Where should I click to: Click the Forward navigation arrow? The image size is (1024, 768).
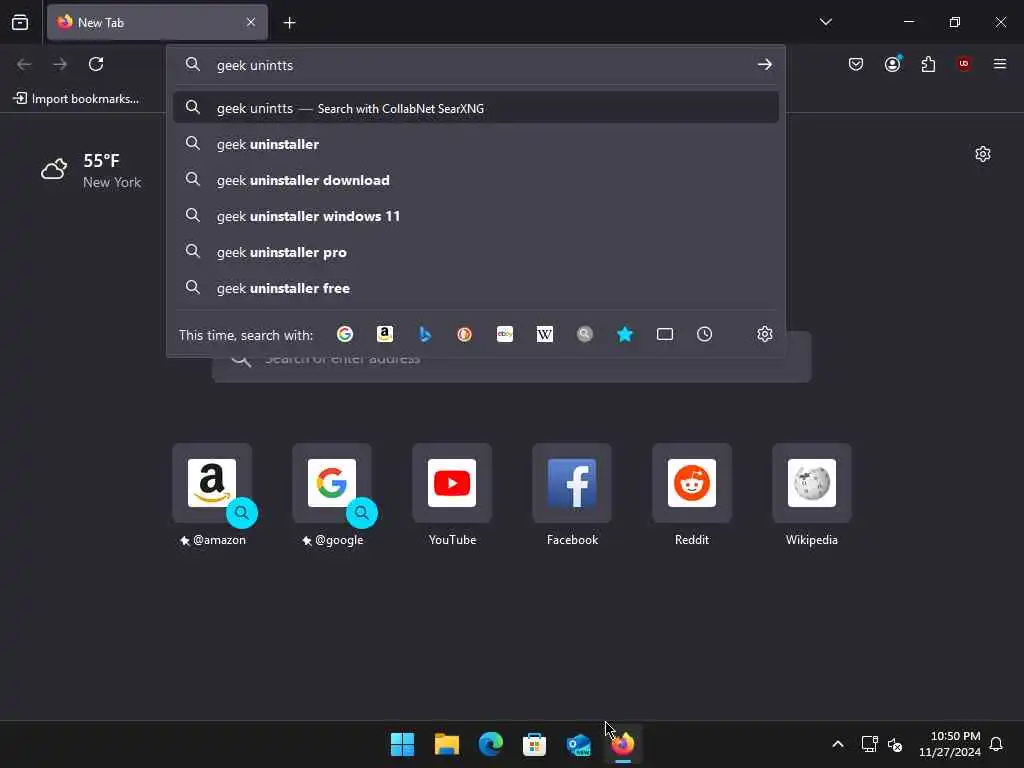pyautogui.click(x=60, y=64)
